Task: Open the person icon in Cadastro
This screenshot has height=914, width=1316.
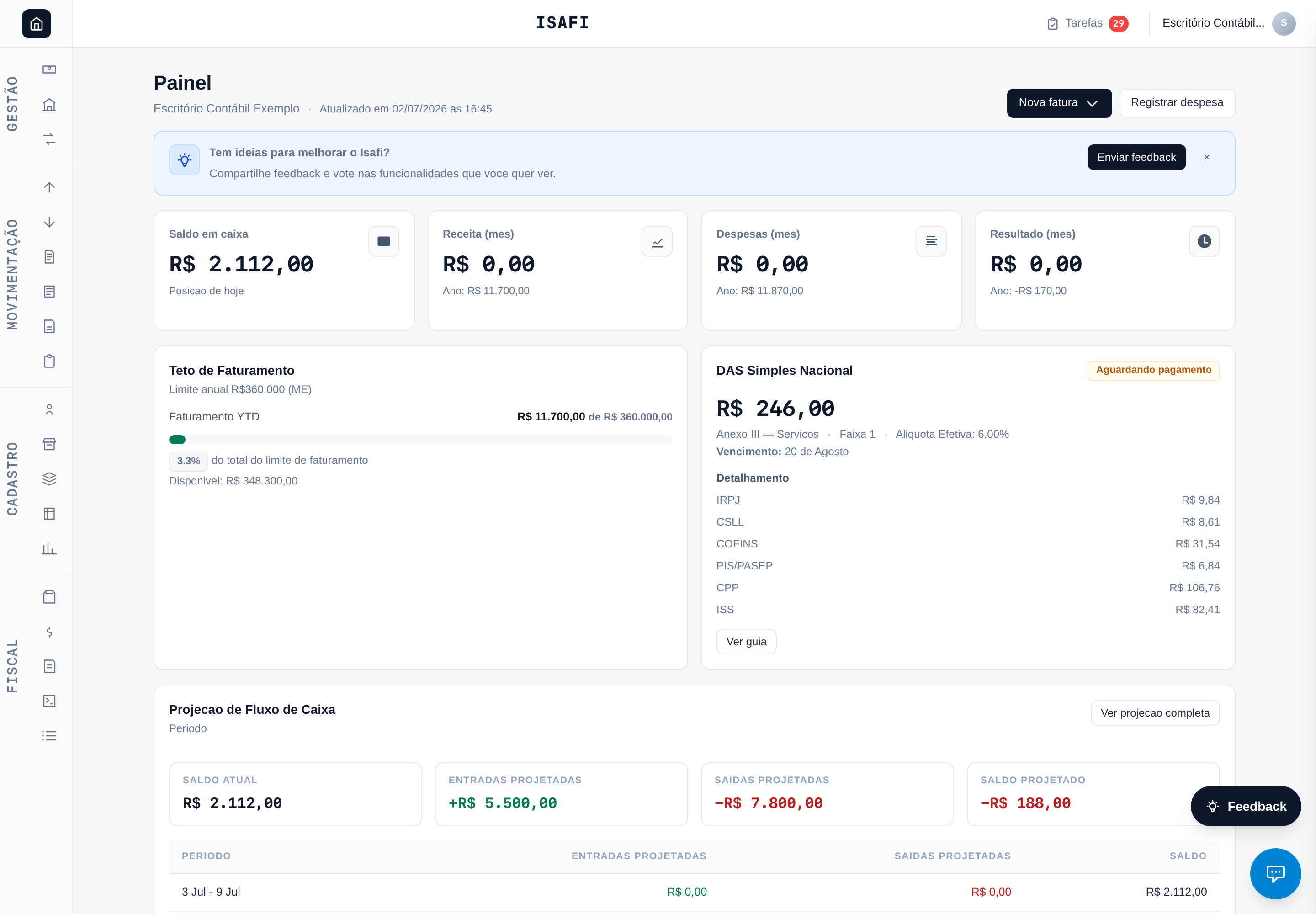Action: point(49,409)
